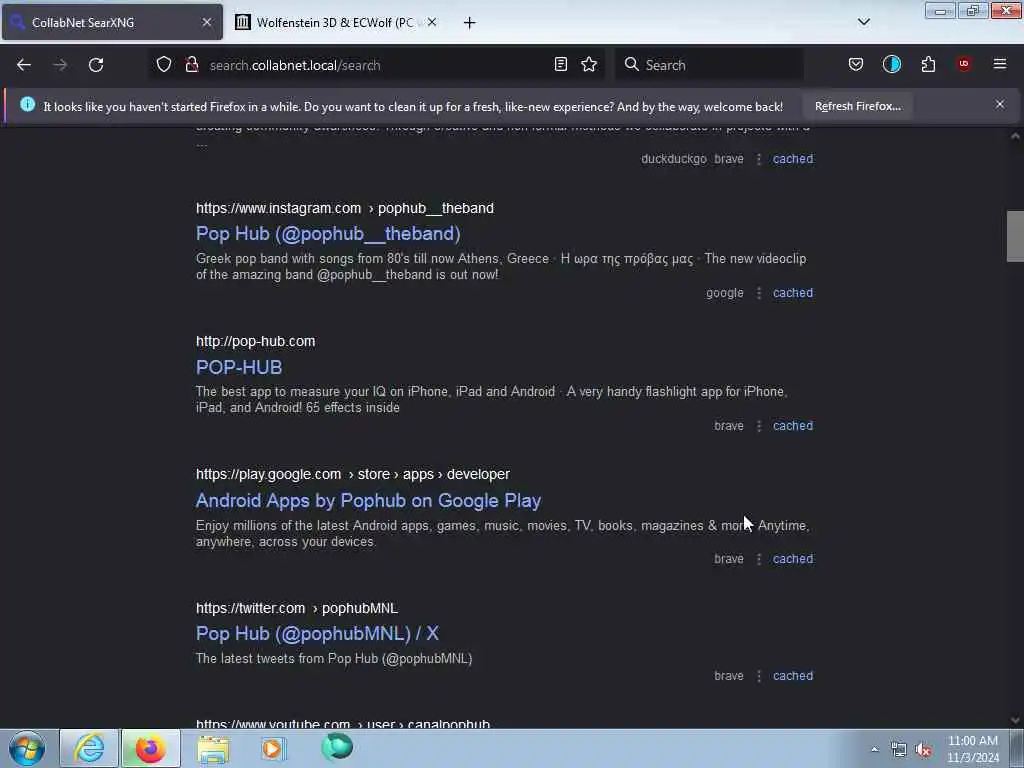Open the uBlock Origin icon

coord(964,64)
